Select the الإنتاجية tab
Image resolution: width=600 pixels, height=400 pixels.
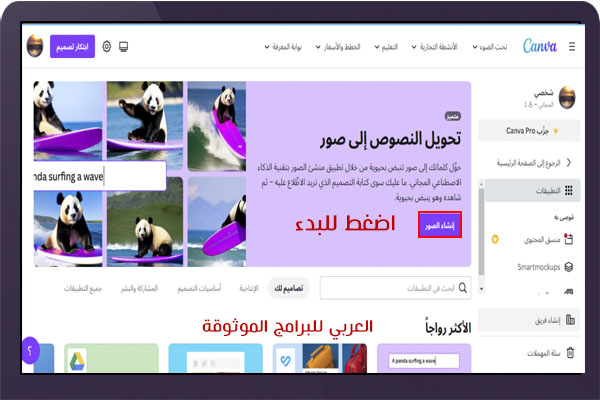pos(249,288)
